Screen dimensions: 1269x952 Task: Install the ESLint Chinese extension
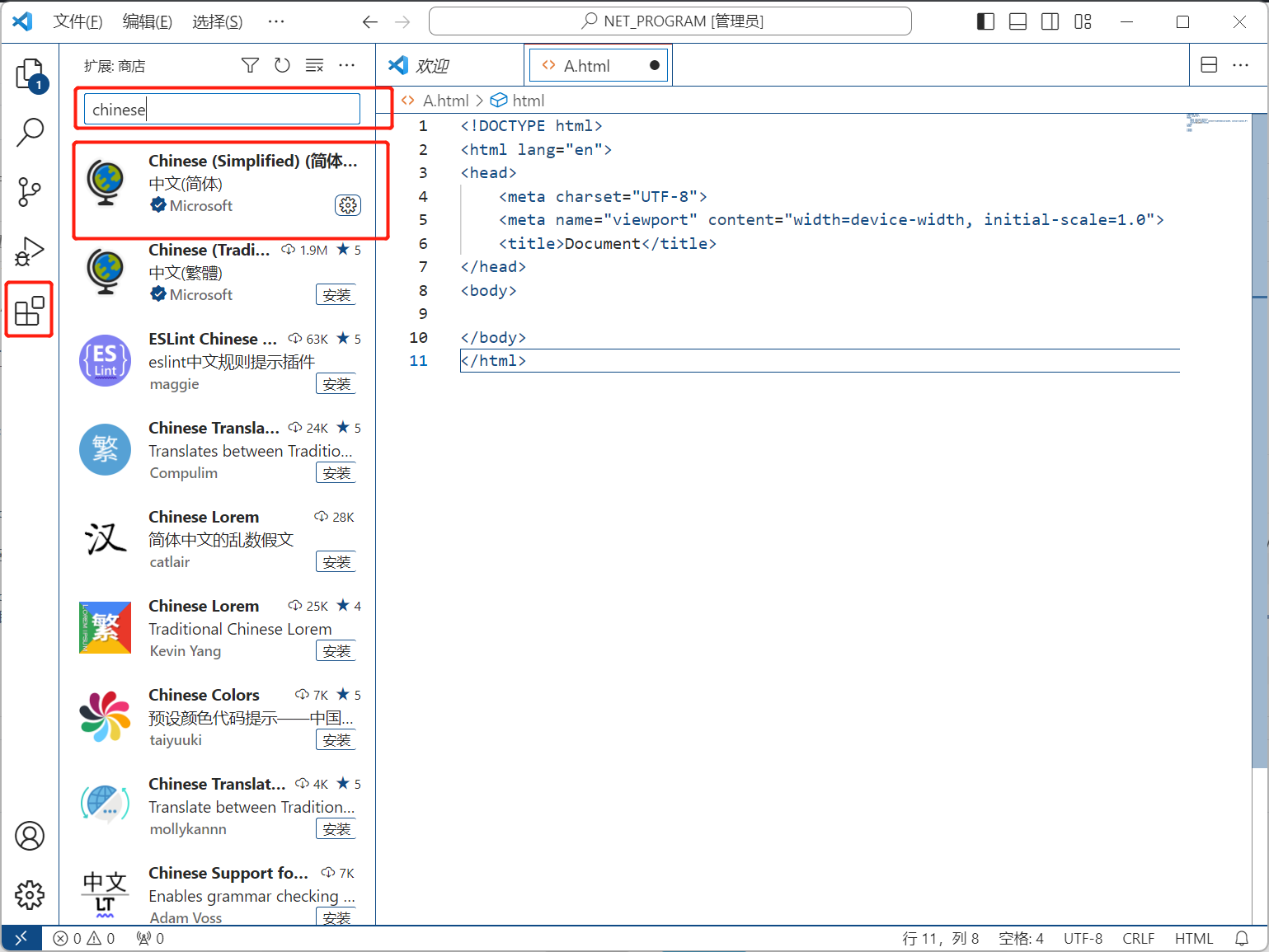click(336, 384)
